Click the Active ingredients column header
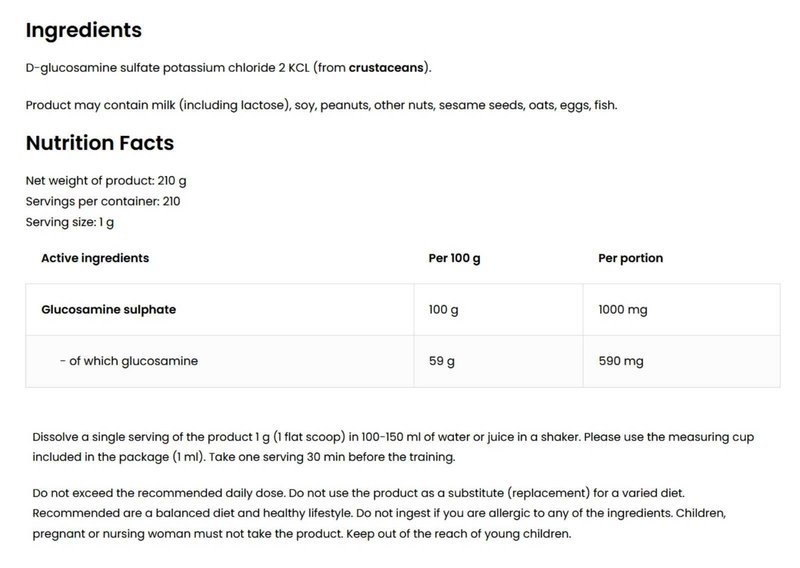Image resolution: width=800 pixels, height=568 pixels. click(x=95, y=258)
